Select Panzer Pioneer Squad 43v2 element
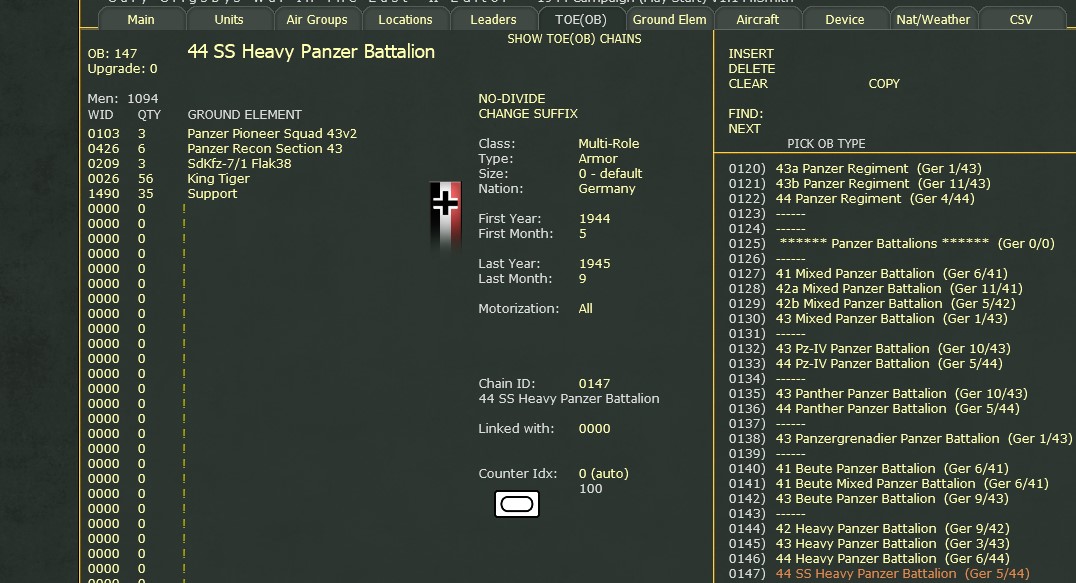Image resolution: width=1076 pixels, height=583 pixels. [x=272, y=134]
